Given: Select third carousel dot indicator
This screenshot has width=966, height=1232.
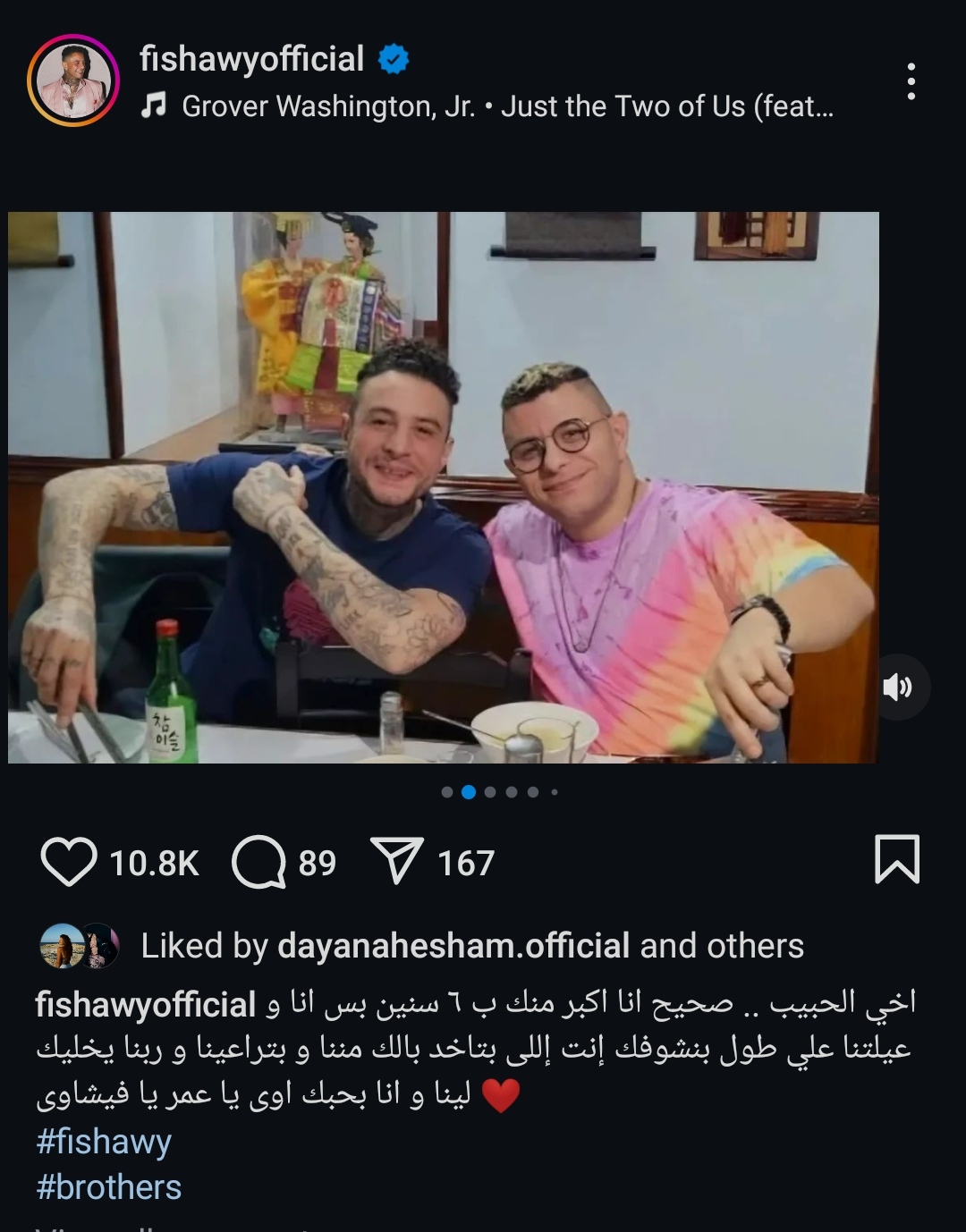Looking at the screenshot, I should click(x=489, y=792).
